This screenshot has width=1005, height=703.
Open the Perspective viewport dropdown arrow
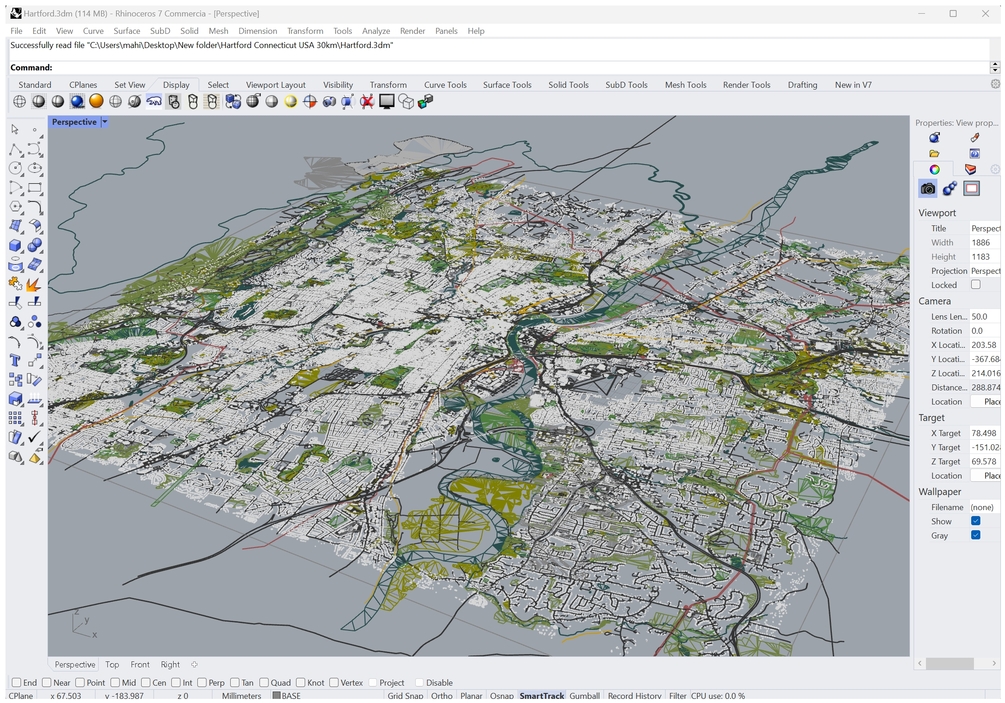coord(104,122)
